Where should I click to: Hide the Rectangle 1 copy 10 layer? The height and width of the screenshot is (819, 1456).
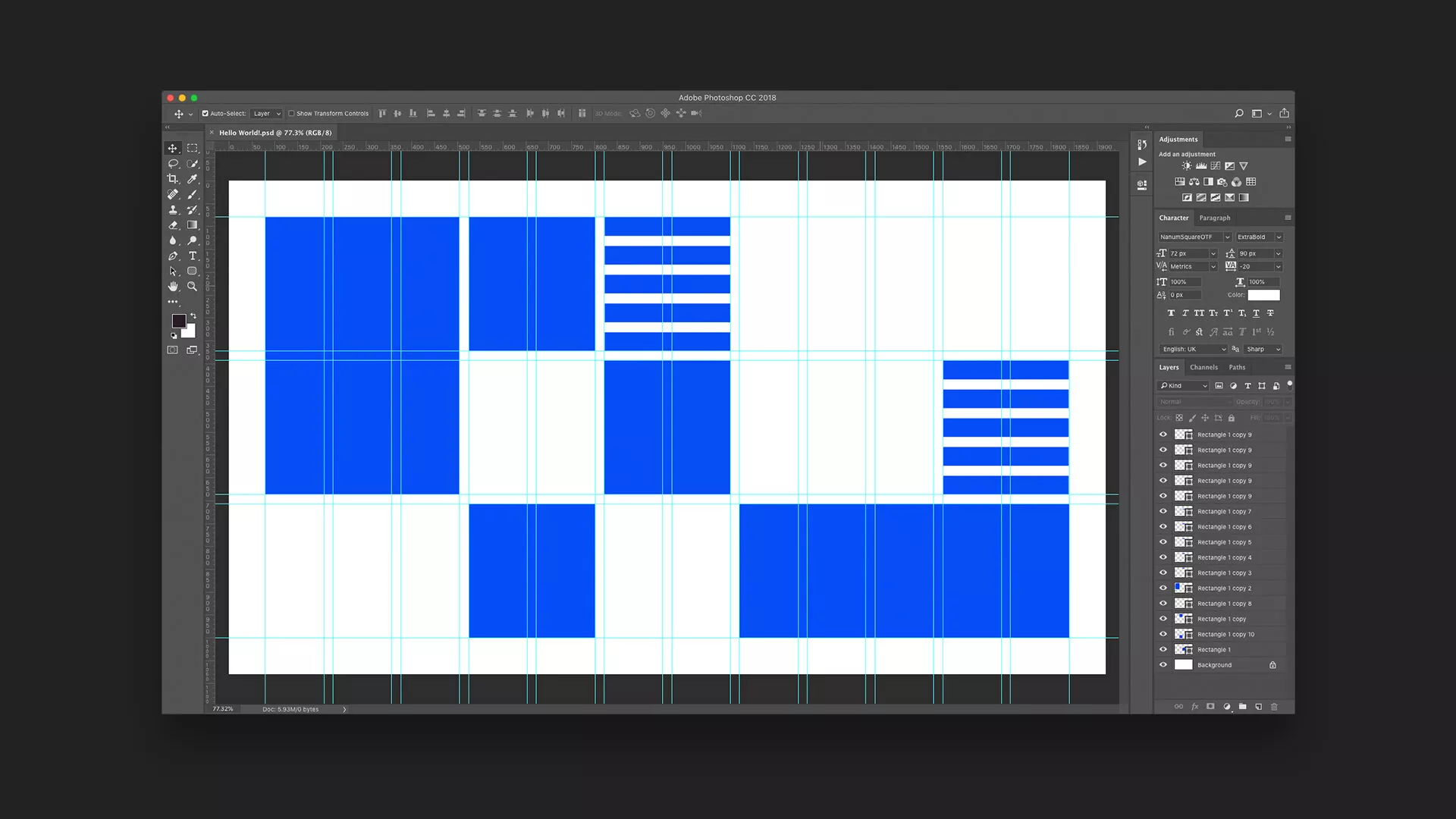click(1163, 634)
